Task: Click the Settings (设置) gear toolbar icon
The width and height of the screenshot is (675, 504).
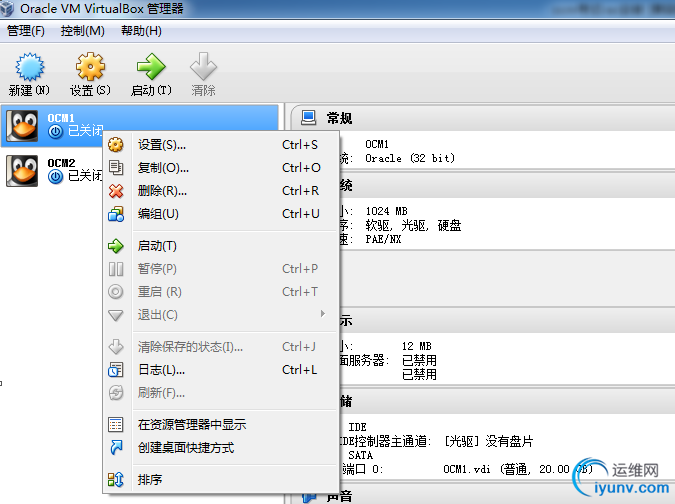Action: tap(90, 67)
